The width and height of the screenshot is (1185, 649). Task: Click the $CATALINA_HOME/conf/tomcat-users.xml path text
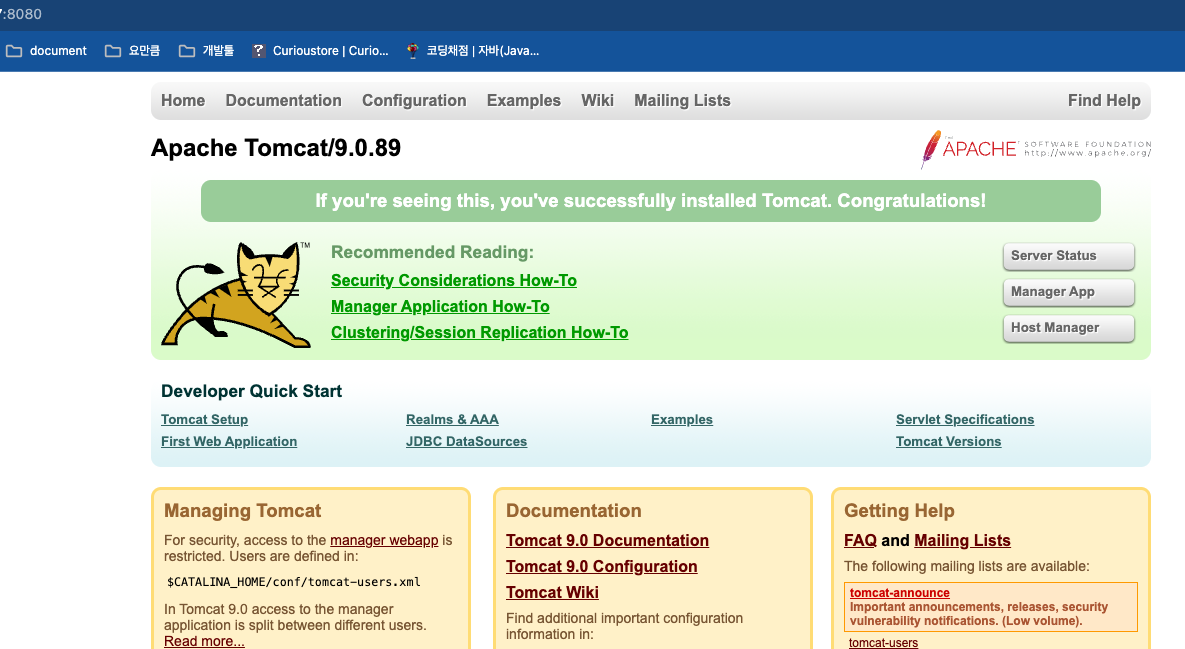[x=294, y=582]
